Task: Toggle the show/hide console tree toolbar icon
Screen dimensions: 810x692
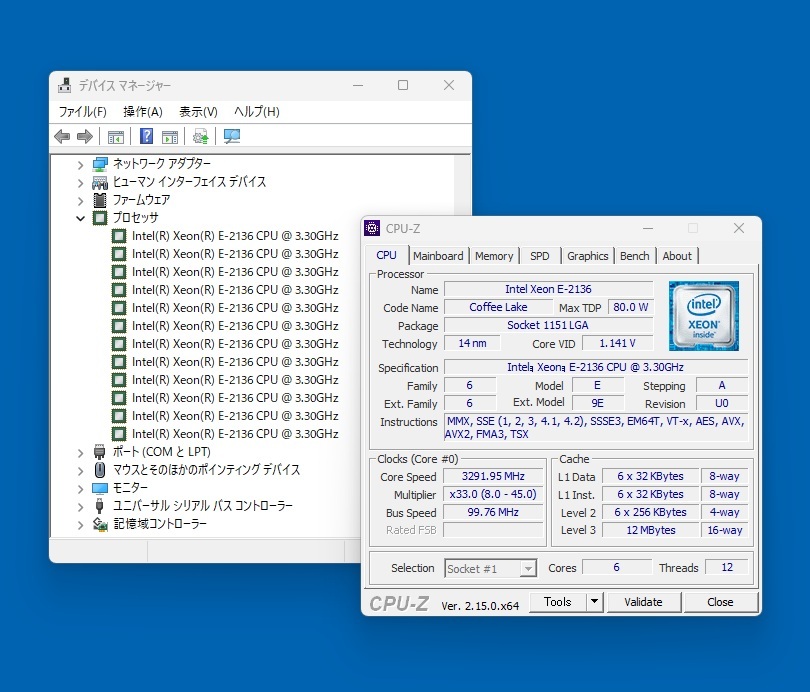Action: pos(116,137)
